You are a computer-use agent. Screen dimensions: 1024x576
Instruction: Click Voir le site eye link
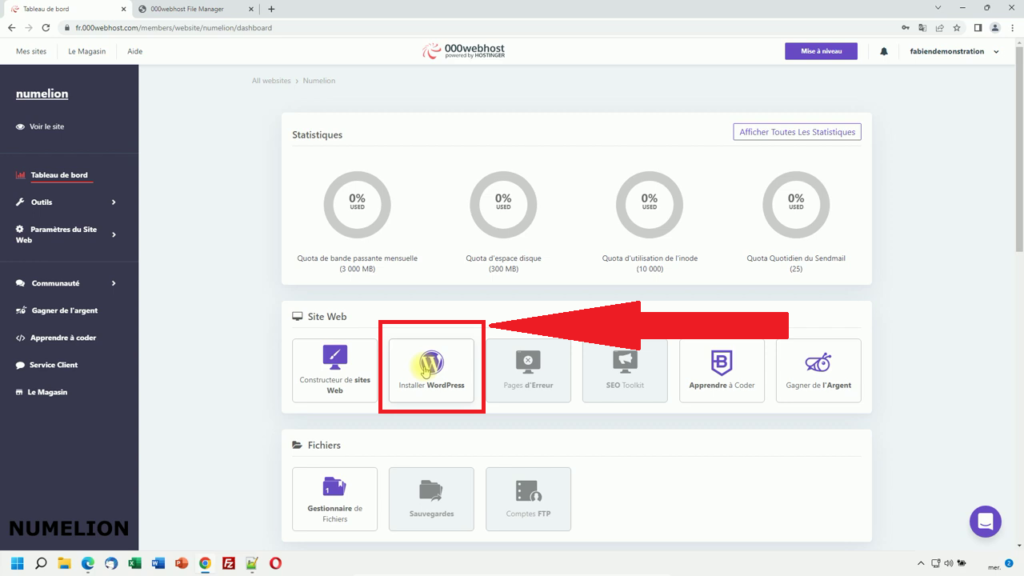(x=40, y=127)
